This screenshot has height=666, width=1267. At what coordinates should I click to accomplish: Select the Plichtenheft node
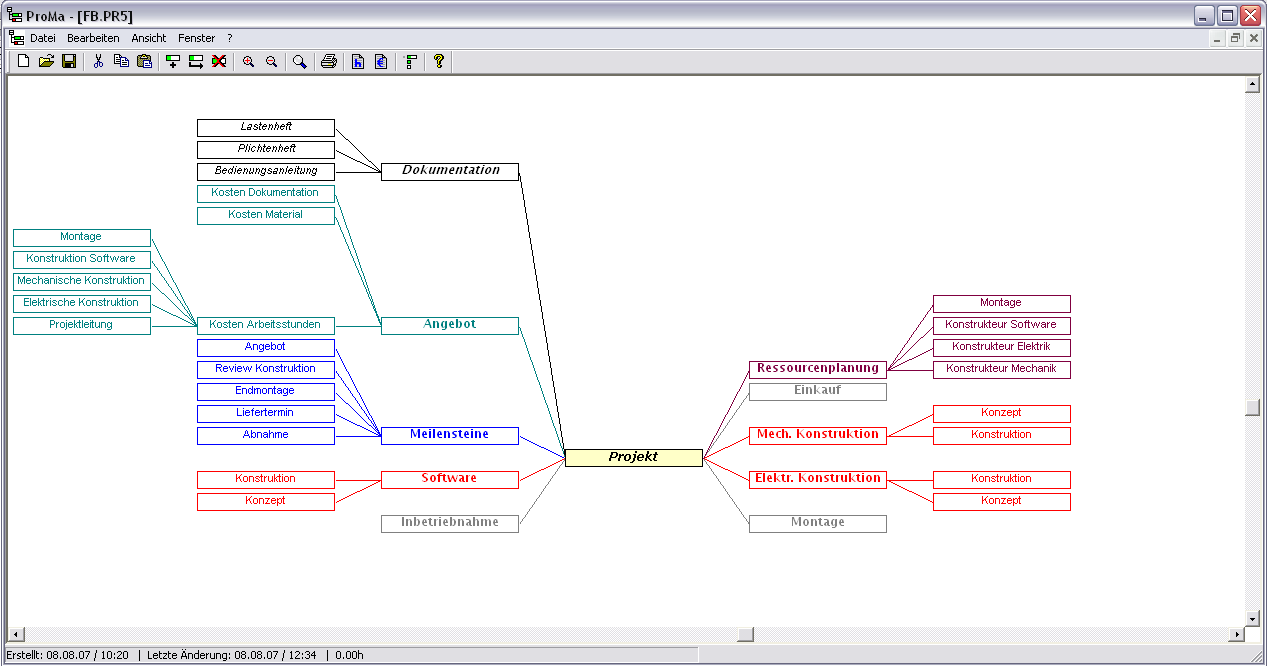(266, 150)
